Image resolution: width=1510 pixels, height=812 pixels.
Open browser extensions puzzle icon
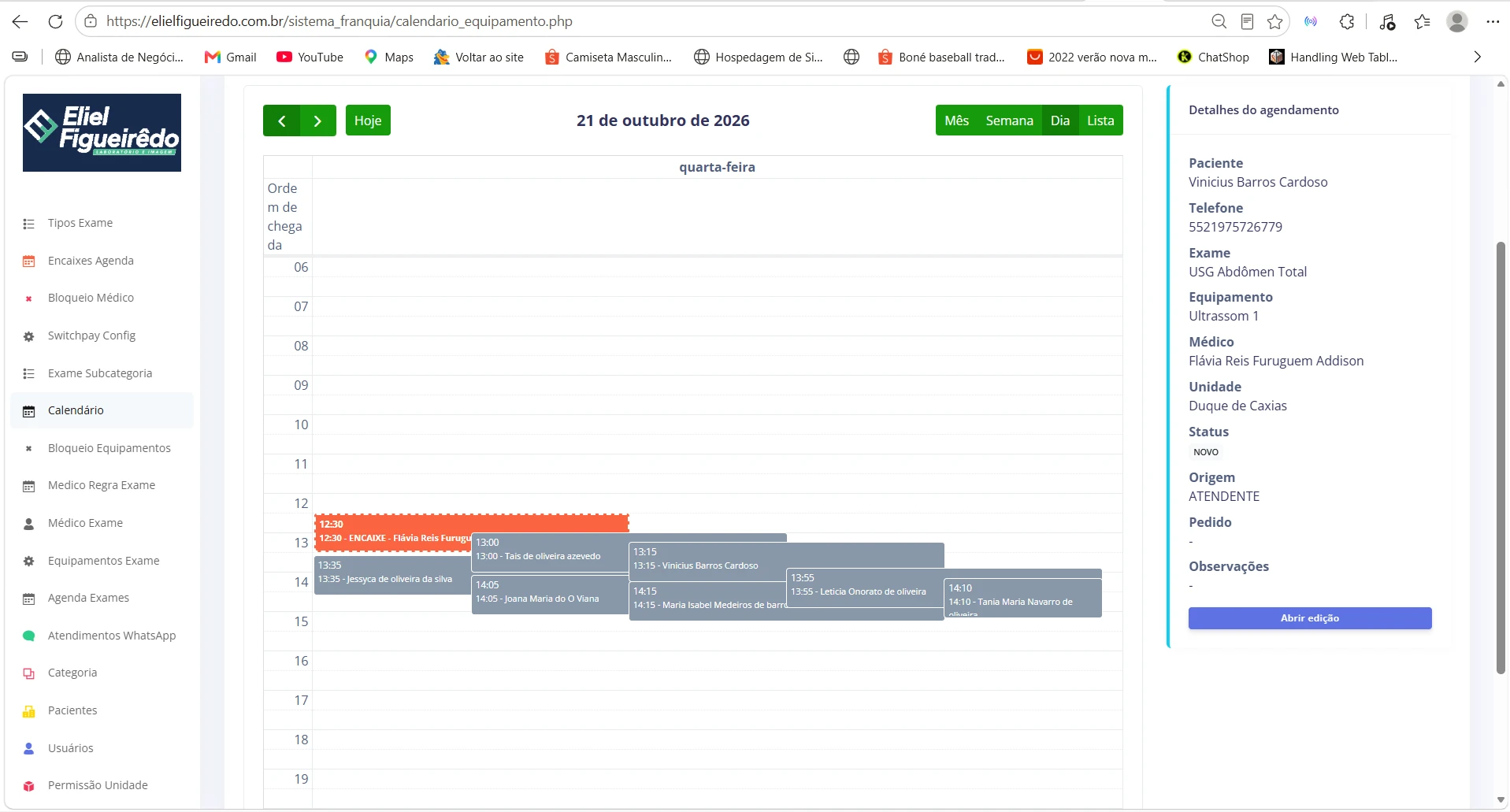(1347, 21)
